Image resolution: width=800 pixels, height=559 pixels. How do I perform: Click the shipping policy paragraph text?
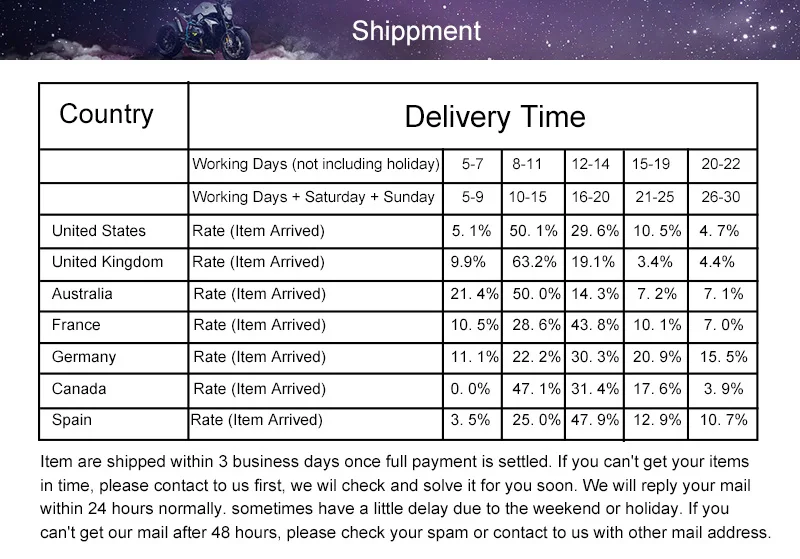[405, 497]
